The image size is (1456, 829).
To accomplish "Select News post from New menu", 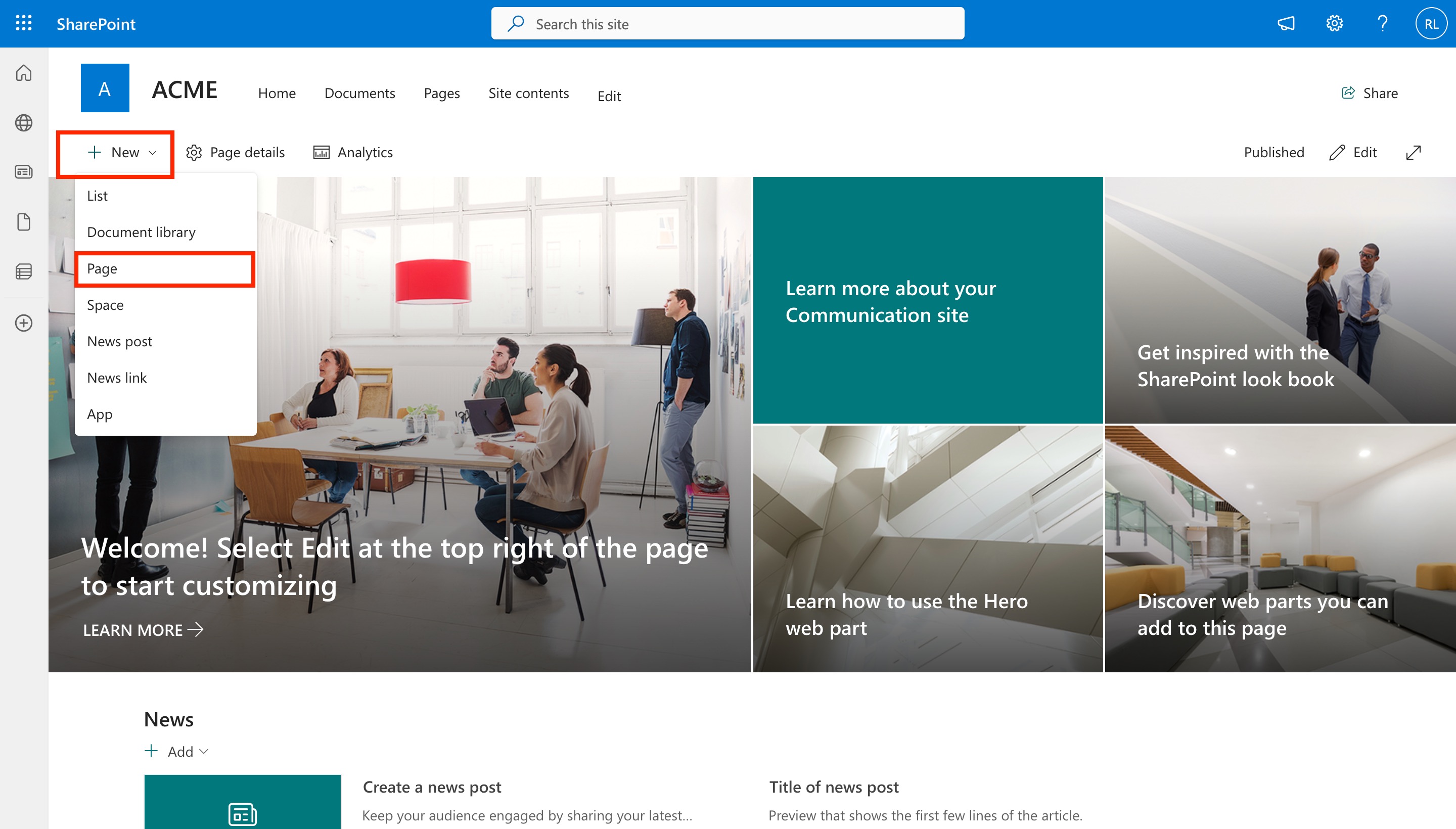I will point(165,342).
